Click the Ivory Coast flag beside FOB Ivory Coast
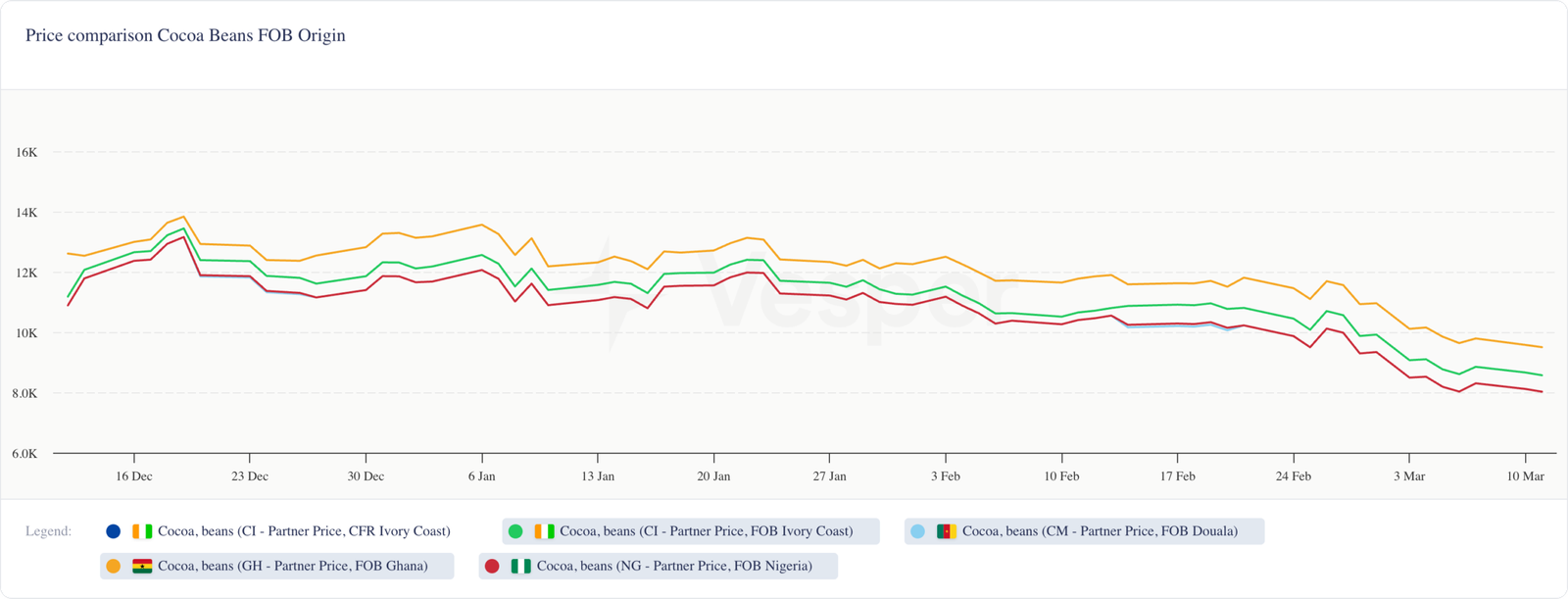The height and width of the screenshot is (599, 1568). 544,531
